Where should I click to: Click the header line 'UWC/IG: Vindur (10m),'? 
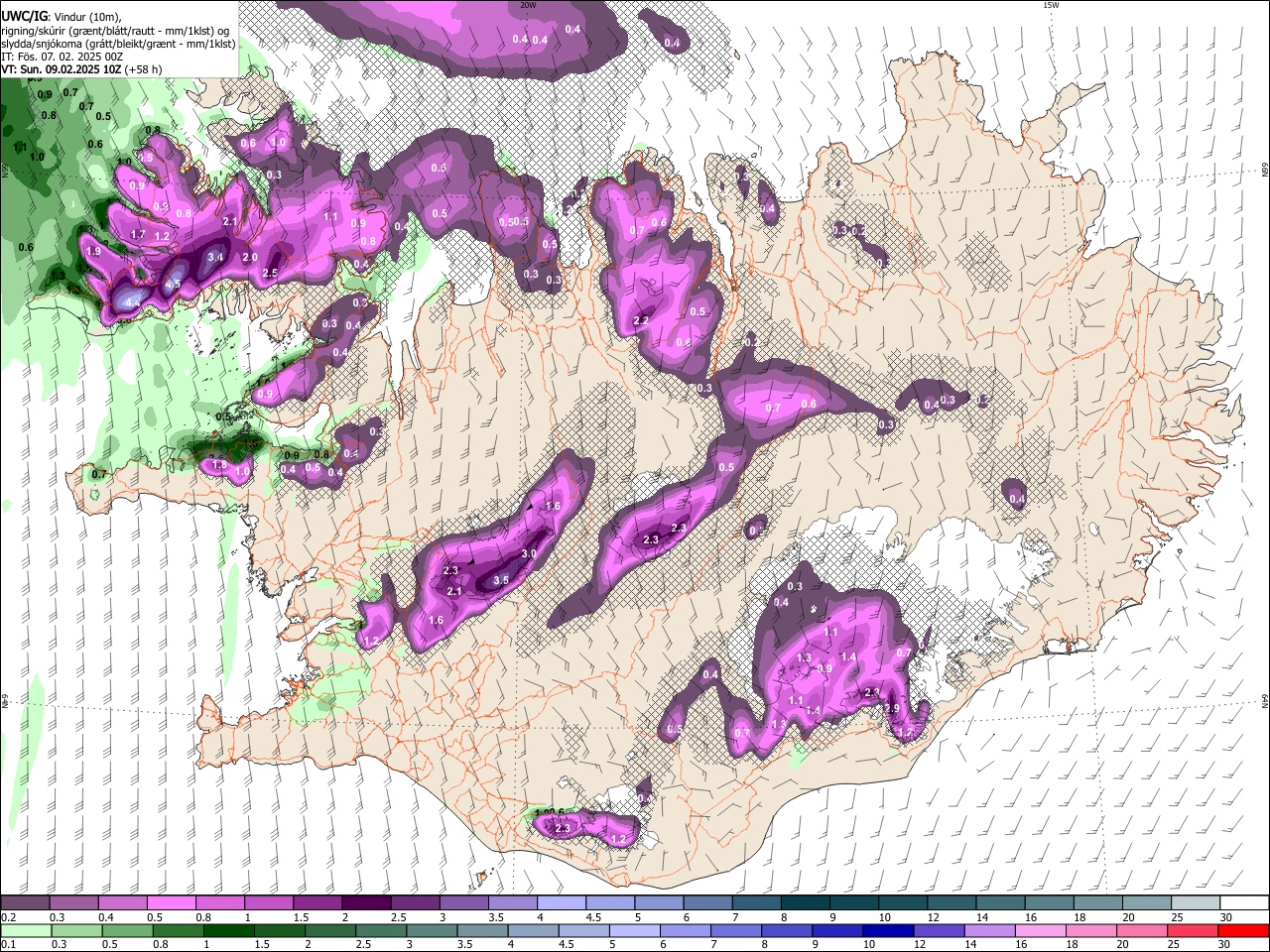(62, 17)
